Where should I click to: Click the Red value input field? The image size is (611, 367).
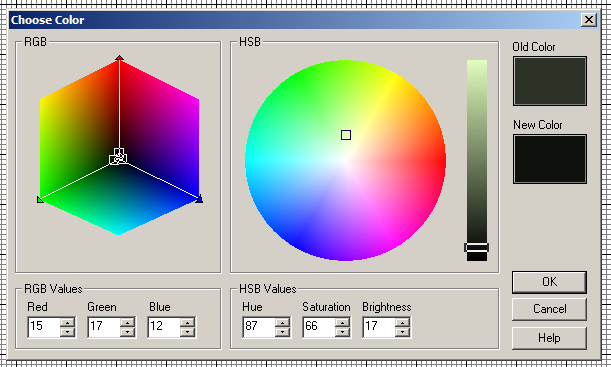click(x=44, y=326)
